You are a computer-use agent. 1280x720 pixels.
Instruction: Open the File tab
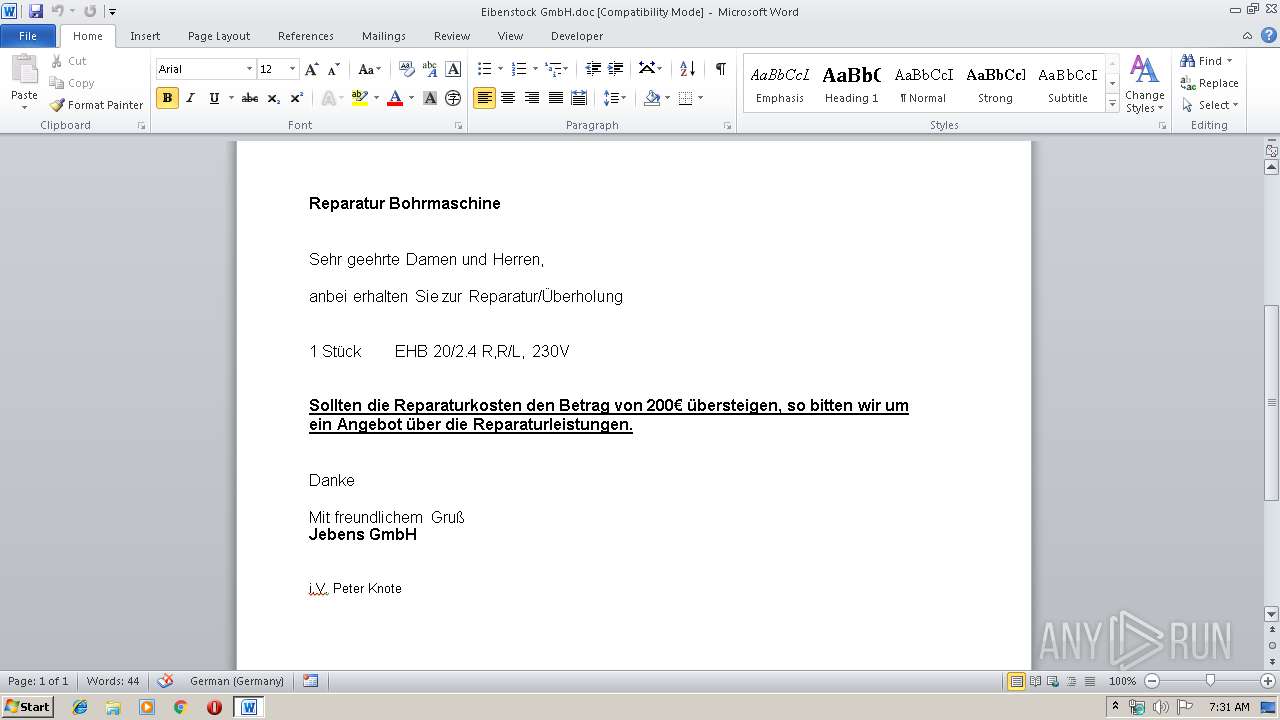point(28,36)
